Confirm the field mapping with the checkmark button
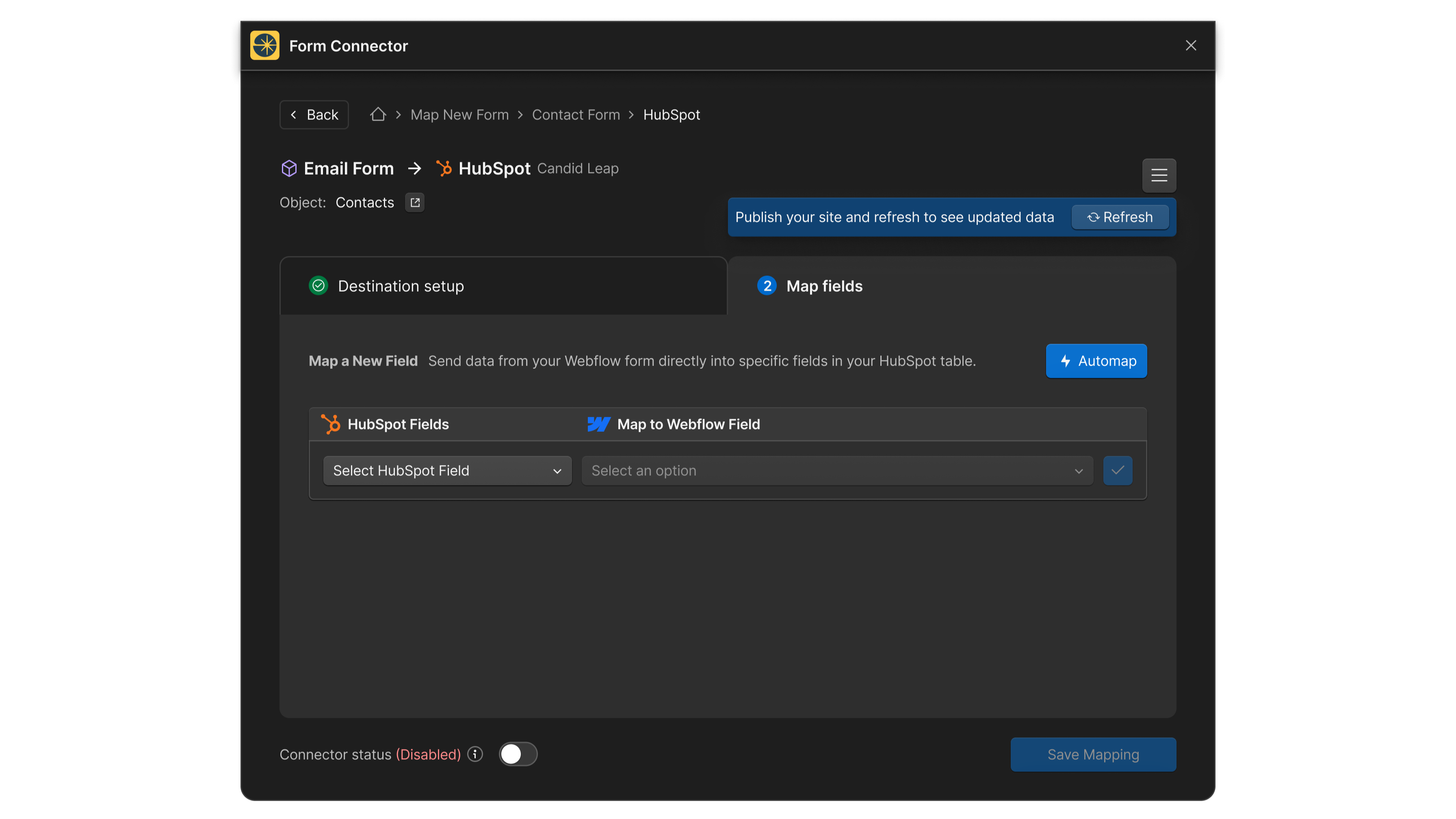1456x819 pixels. tap(1118, 470)
